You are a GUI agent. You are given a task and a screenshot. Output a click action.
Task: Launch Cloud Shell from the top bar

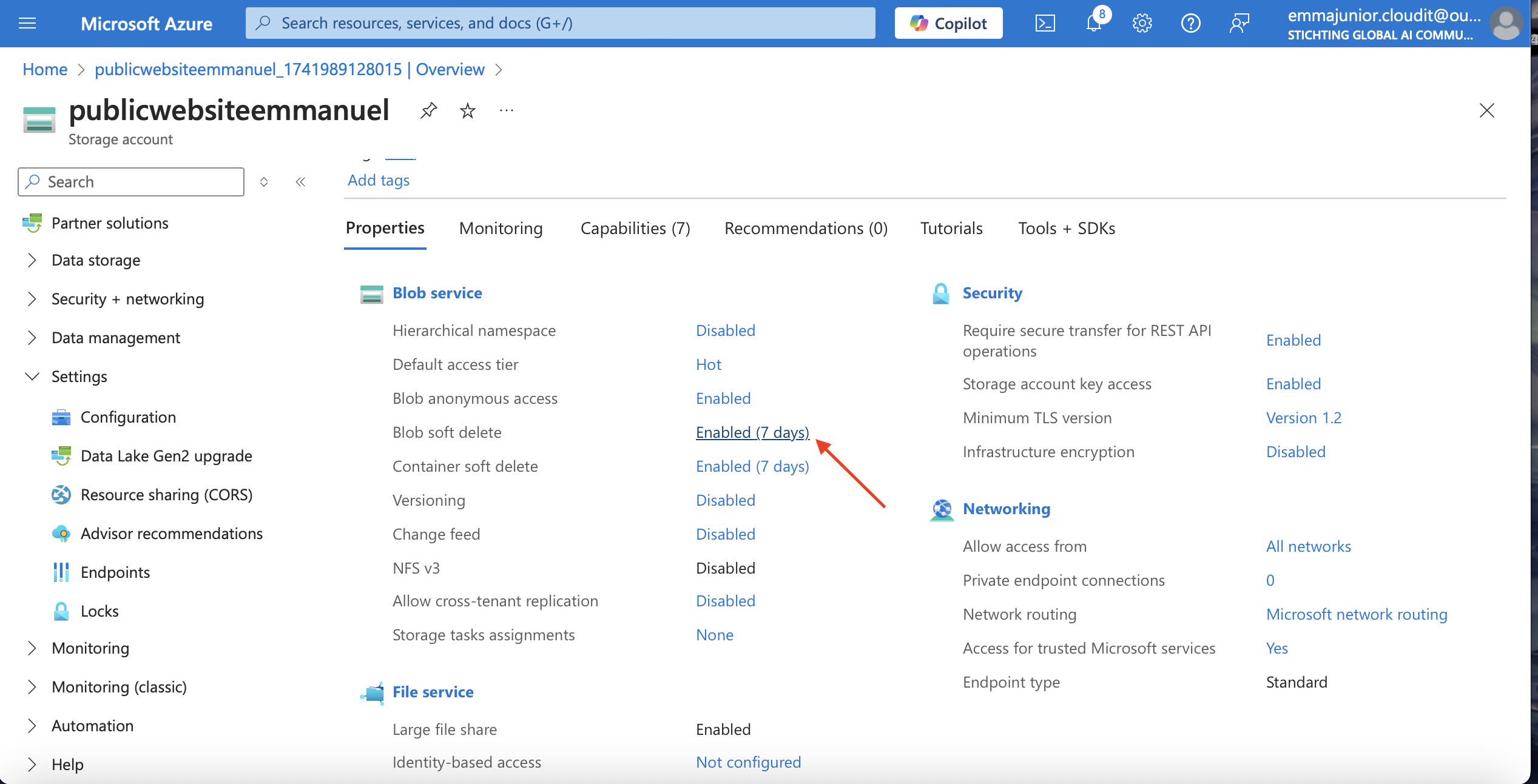pos(1045,24)
